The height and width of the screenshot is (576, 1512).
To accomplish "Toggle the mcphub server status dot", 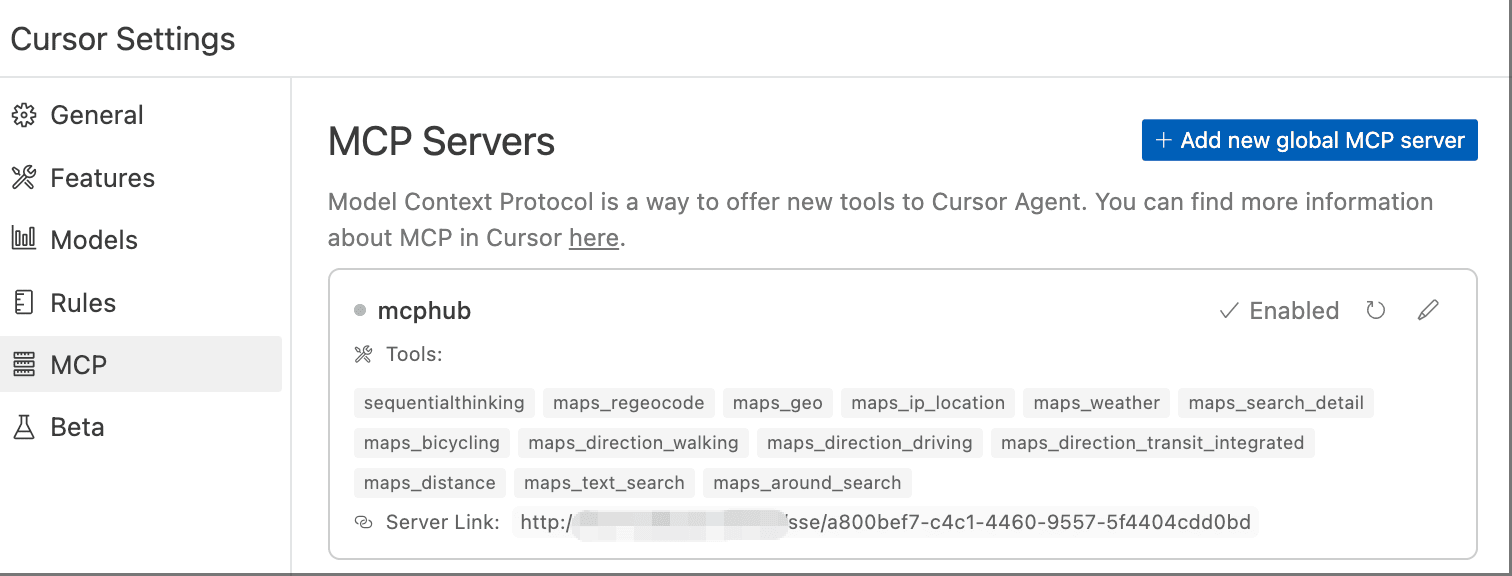I will coord(358,310).
